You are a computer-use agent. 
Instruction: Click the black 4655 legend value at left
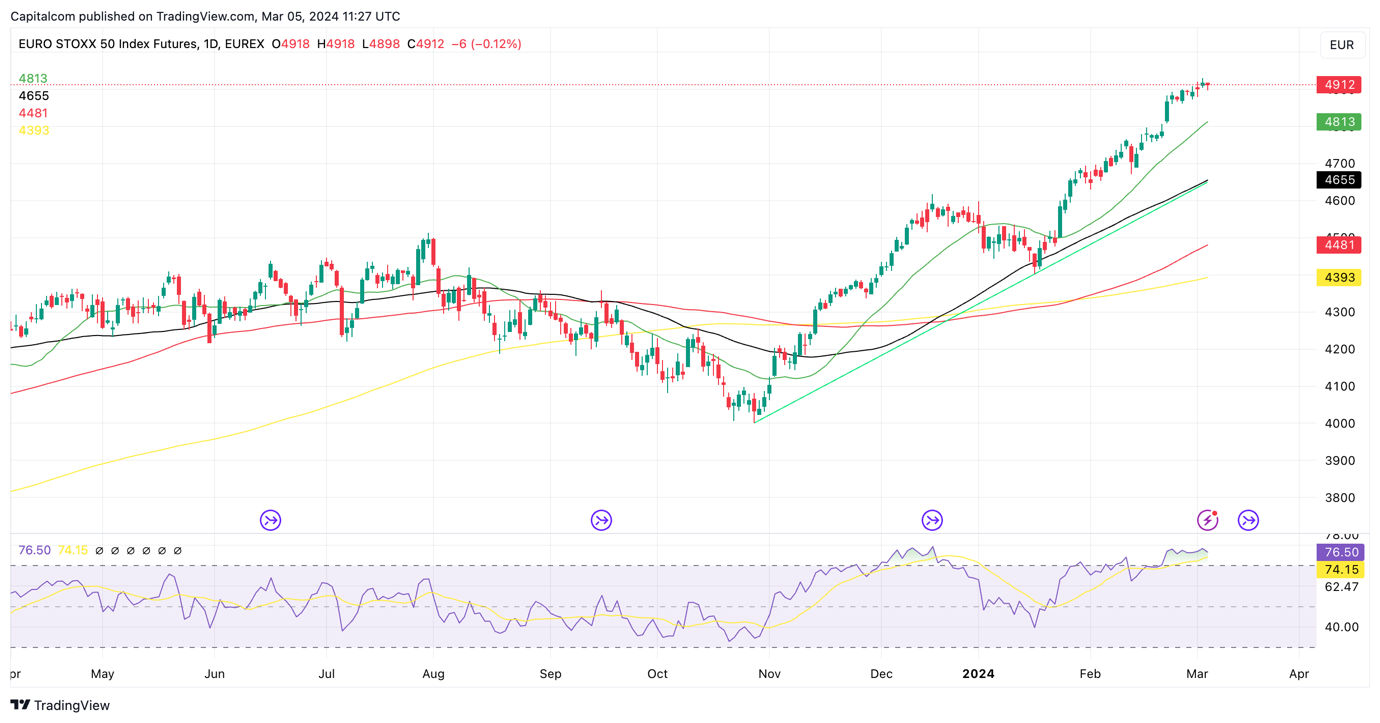(33, 96)
